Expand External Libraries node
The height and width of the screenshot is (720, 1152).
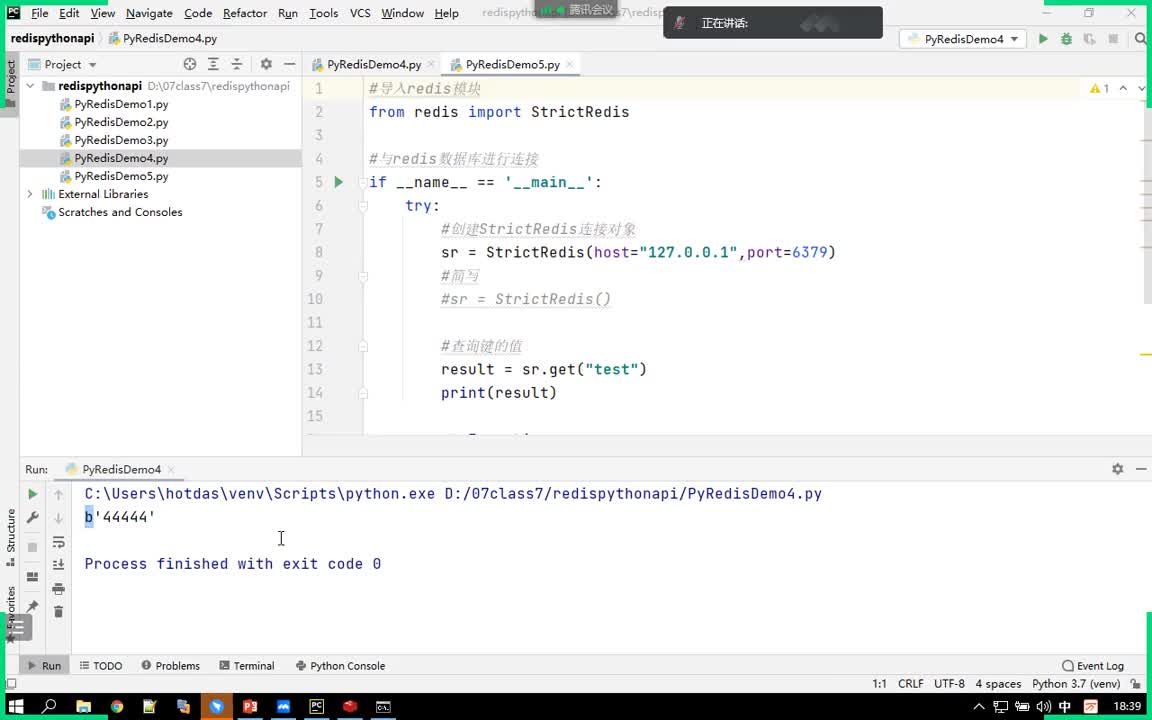pos(30,194)
